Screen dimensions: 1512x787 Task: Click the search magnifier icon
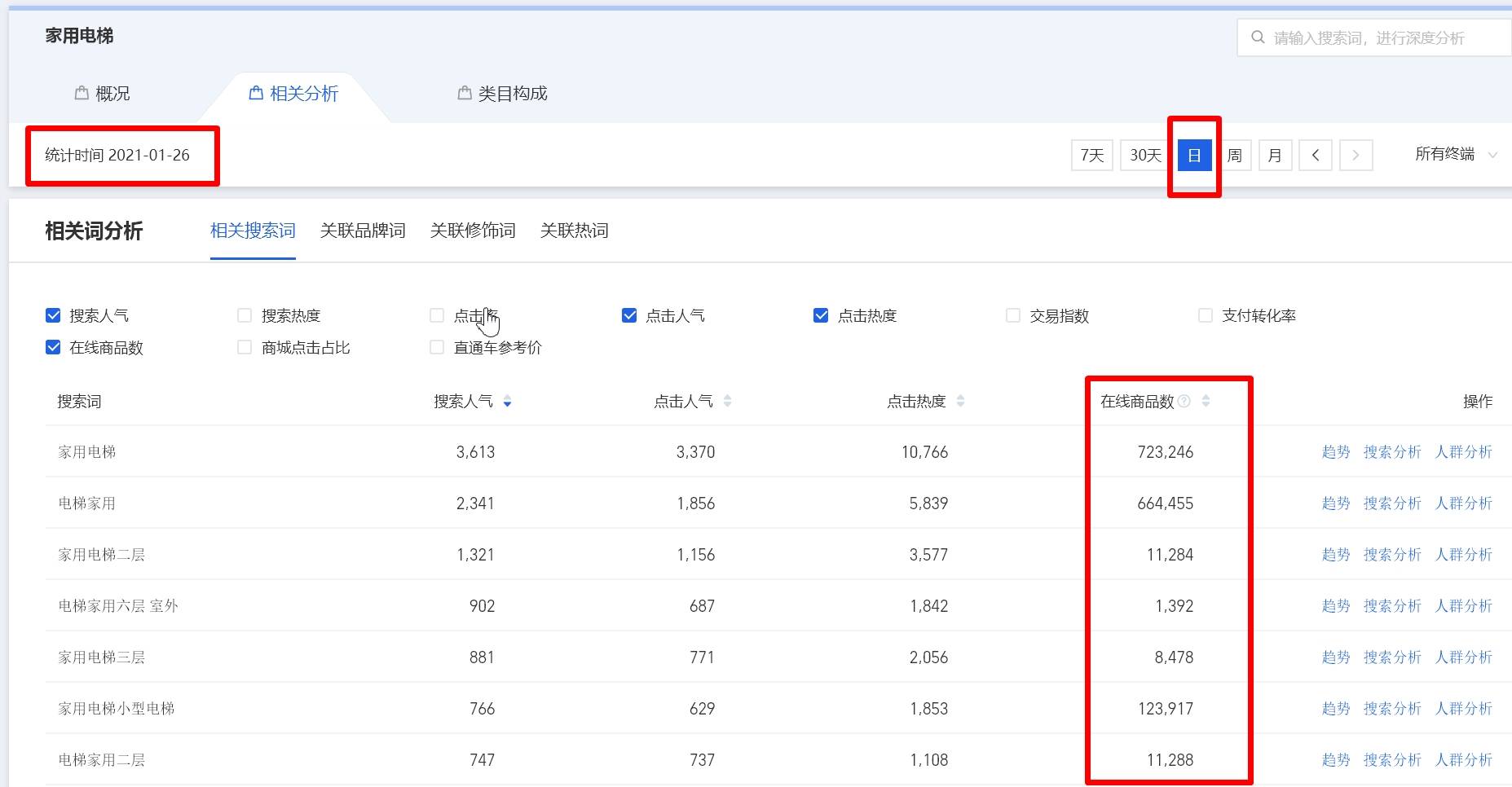pyautogui.click(x=1258, y=37)
